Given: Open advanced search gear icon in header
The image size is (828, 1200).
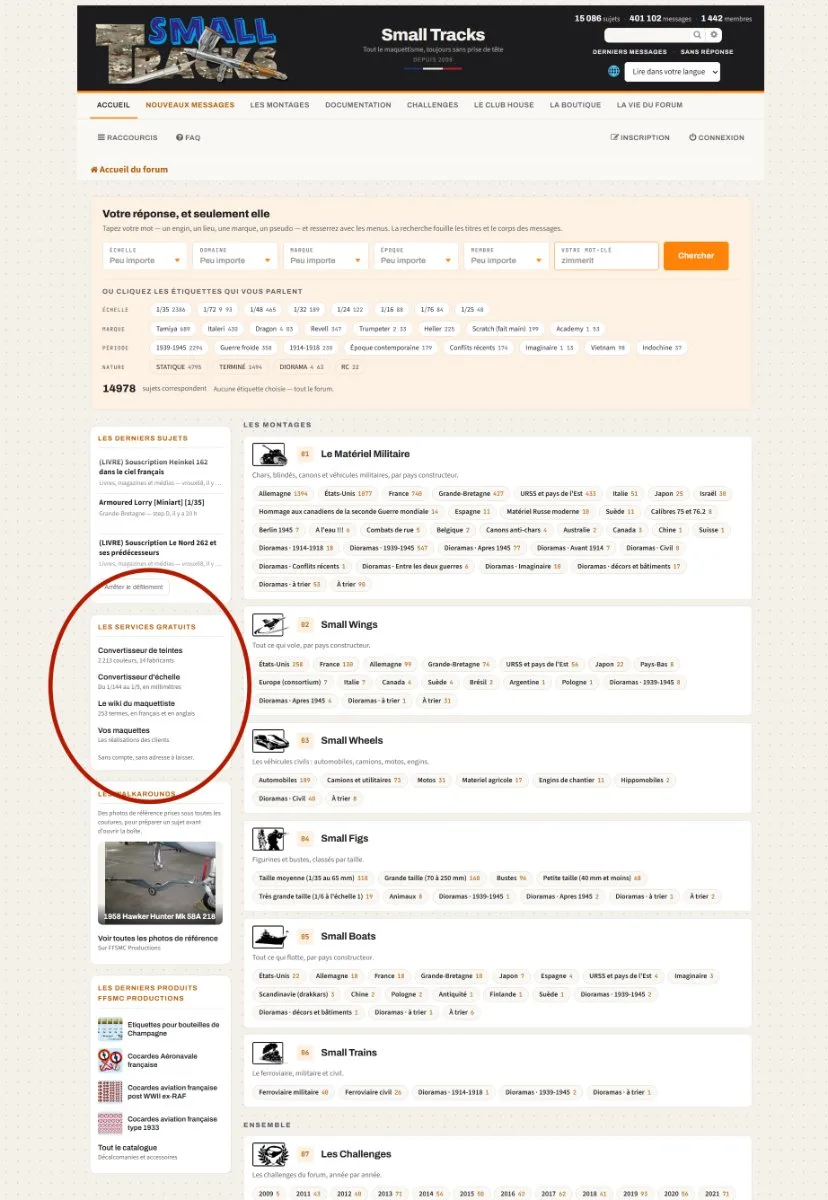Looking at the screenshot, I should tap(715, 35).
